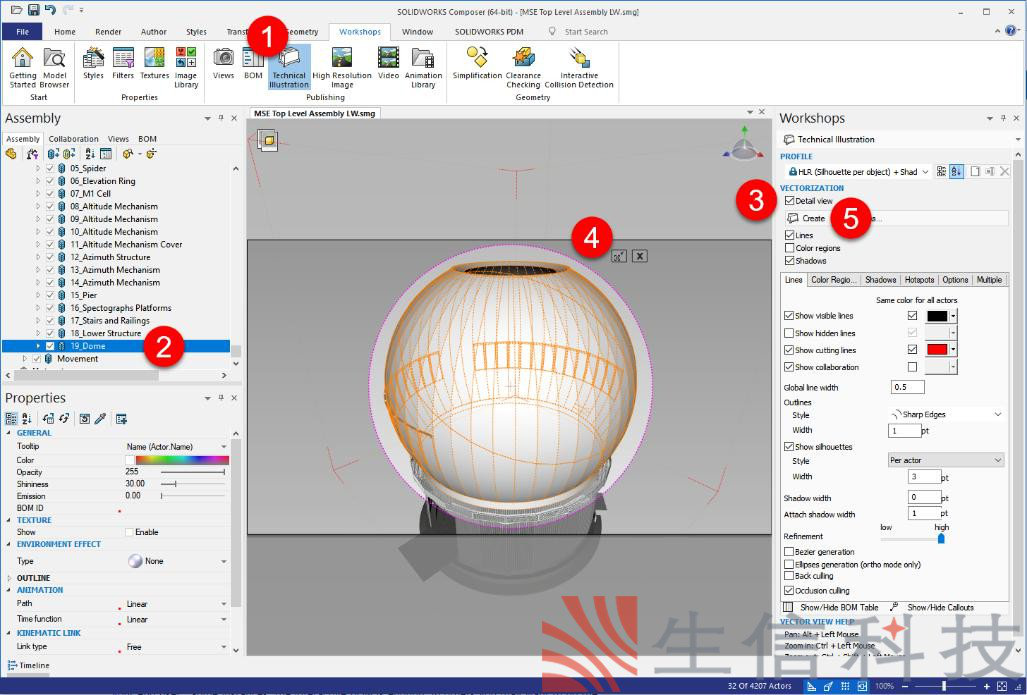Uncheck the Detail view checkbox
1027x695 pixels.
pyautogui.click(x=790, y=201)
